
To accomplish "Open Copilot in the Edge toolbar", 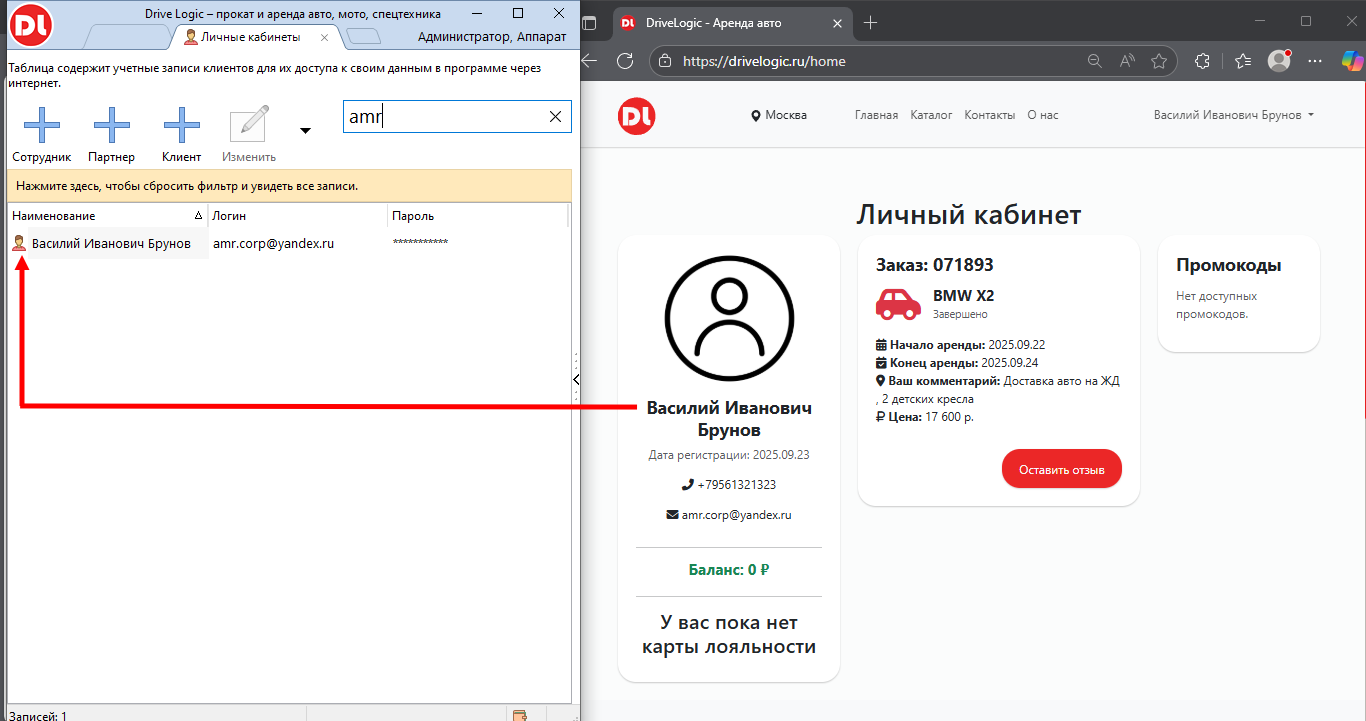I will coord(1352,61).
